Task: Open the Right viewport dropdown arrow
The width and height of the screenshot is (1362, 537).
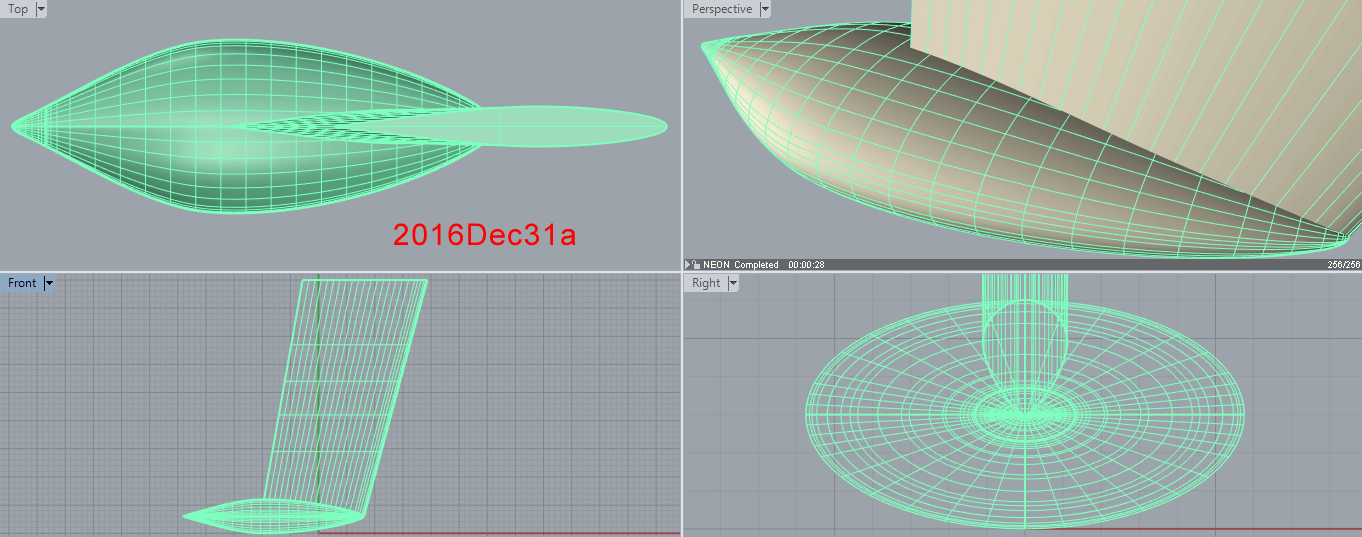Action: [734, 283]
